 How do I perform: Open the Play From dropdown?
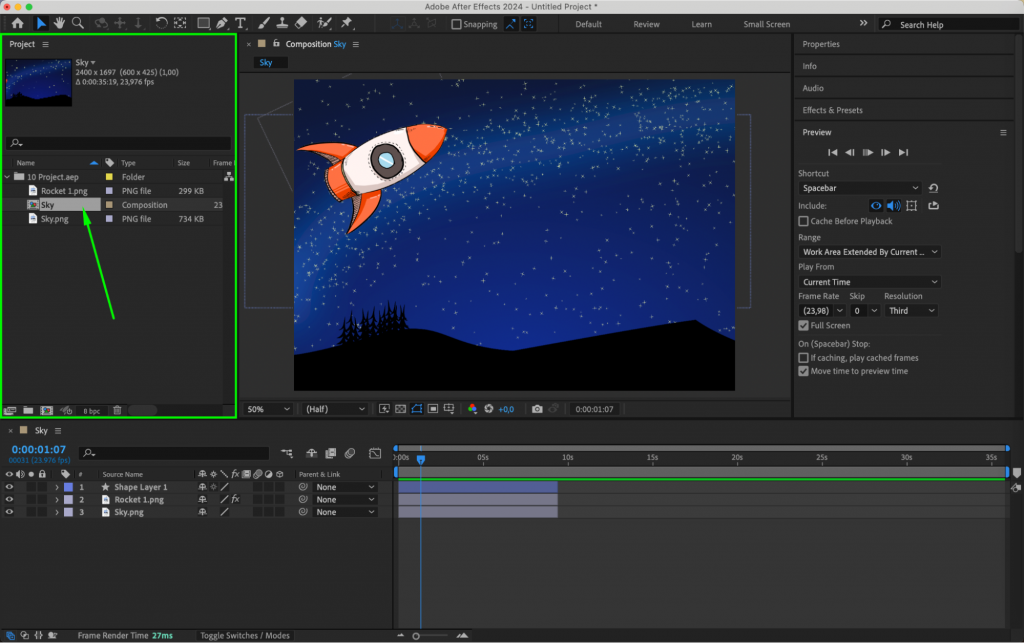(x=868, y=281)
